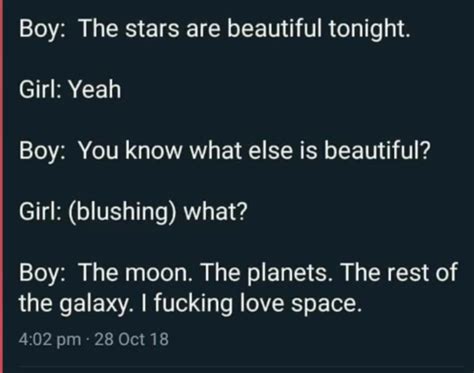
Task: Click the last 'Boy:' speaker label
Action: coord(42,274)
